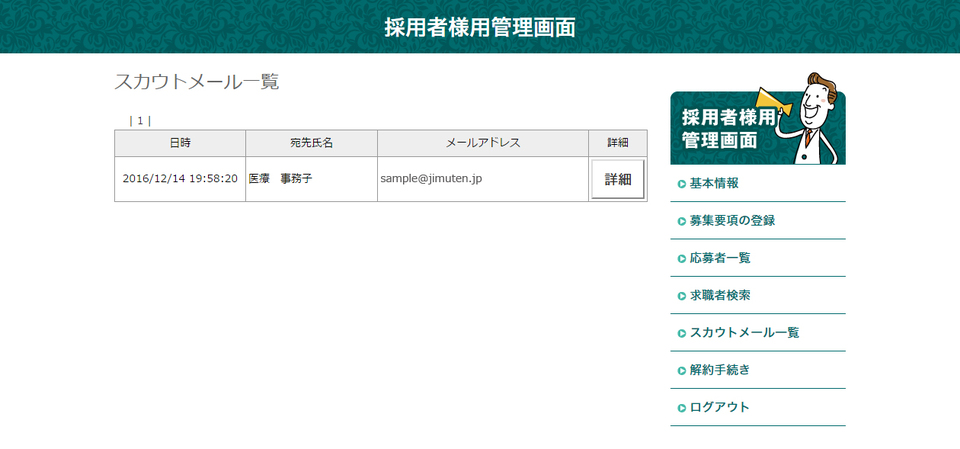Click the 宛先氏名 column header
960x449 pixels.
click(x=312, y=143)
